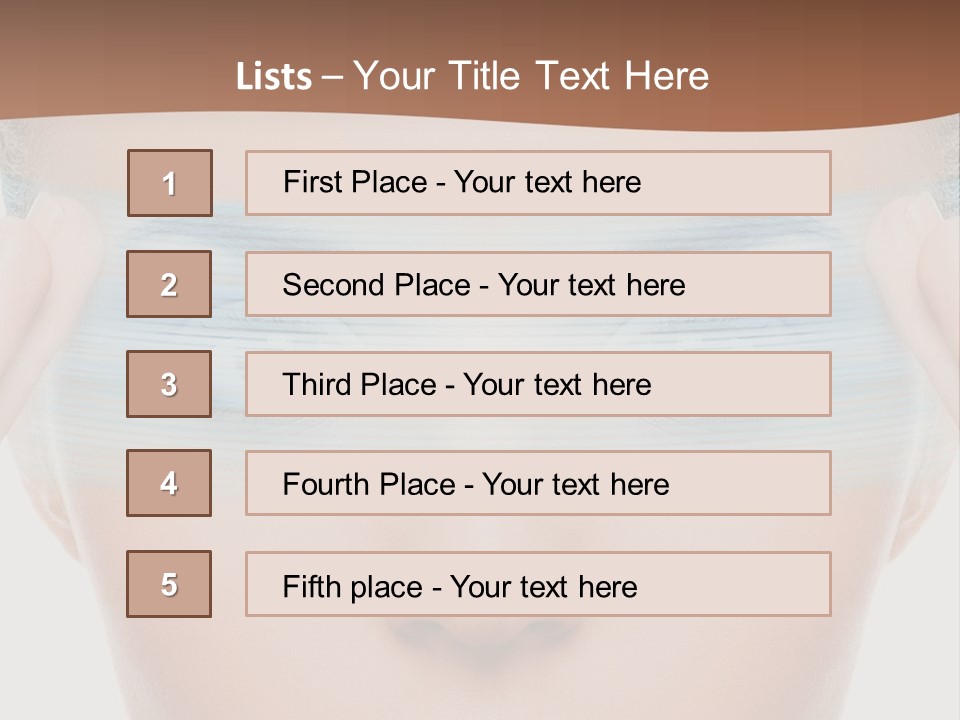The width and height of the screenshot is (960, 720).
Task: Select the number 2 box
Action: pyautogui.click(x=169, y=284)
